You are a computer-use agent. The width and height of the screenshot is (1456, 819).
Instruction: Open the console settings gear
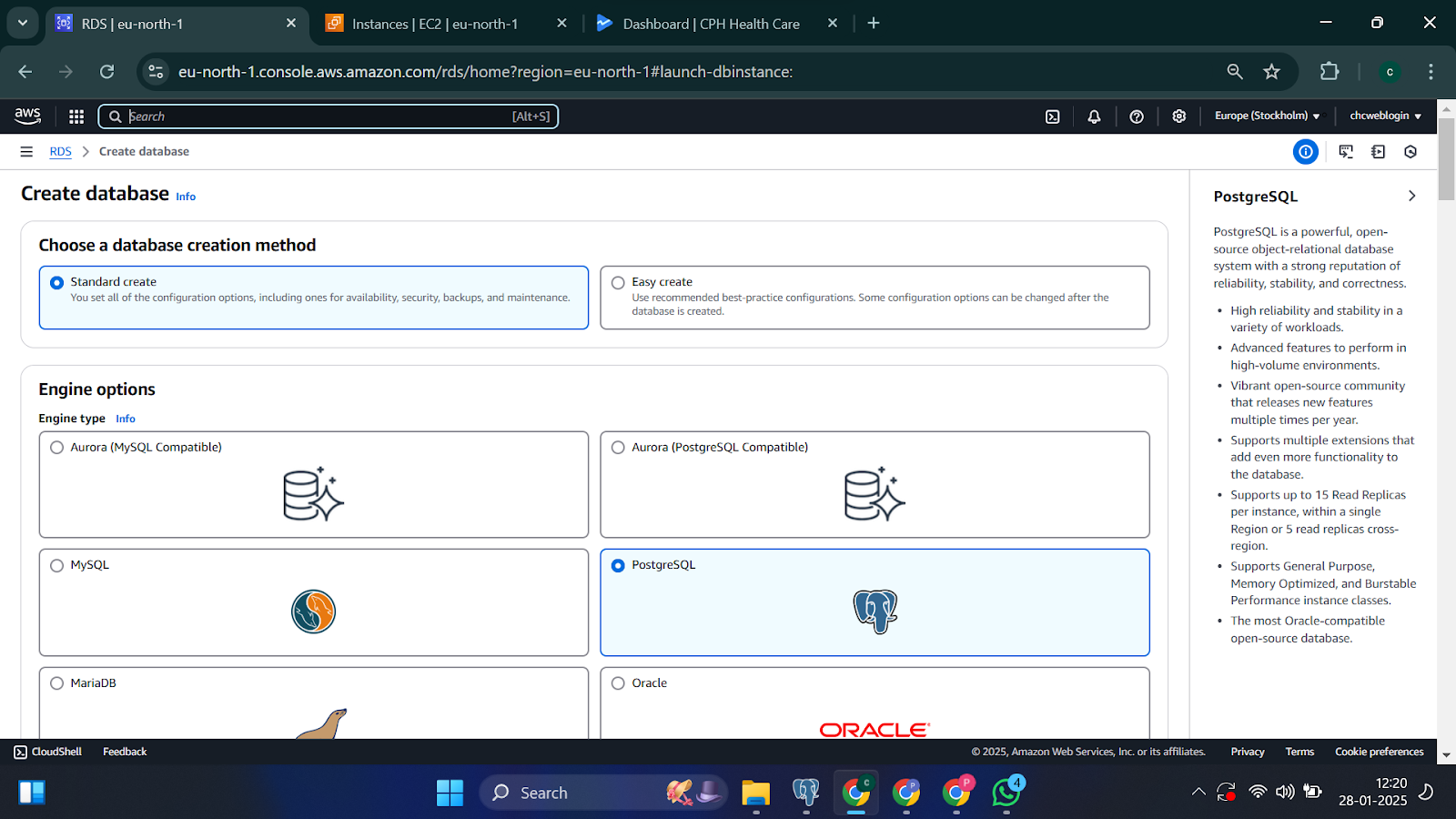point(1179,116)
